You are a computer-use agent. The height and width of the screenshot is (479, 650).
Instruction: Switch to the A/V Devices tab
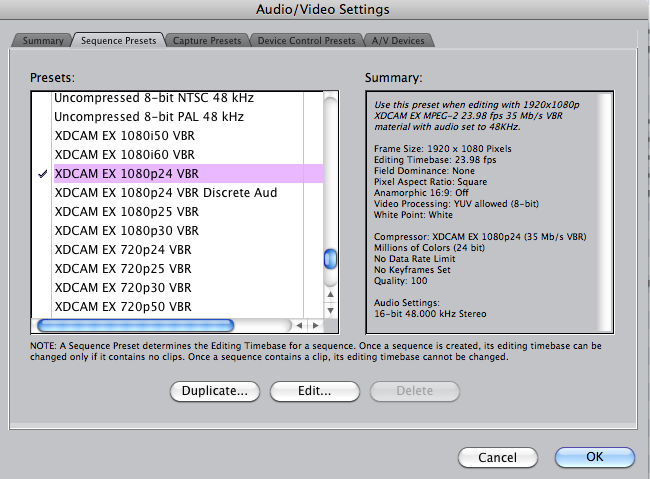pyautogui.click(x=398, y=41)
